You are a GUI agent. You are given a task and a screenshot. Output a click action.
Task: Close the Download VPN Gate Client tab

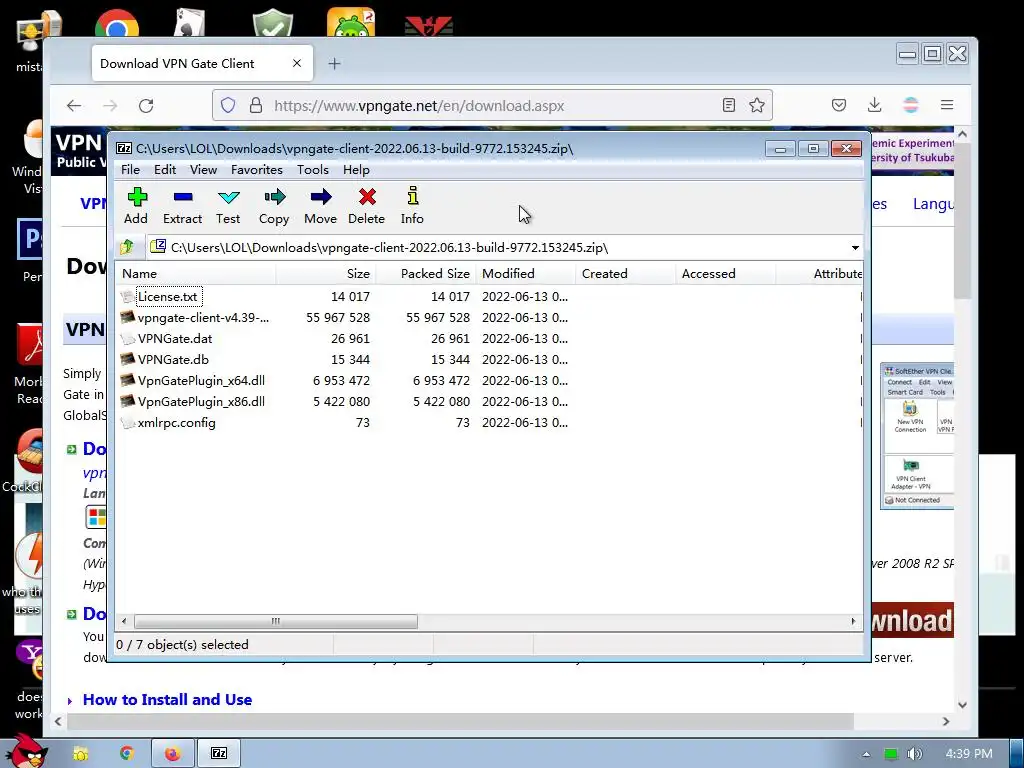point(297,63)
